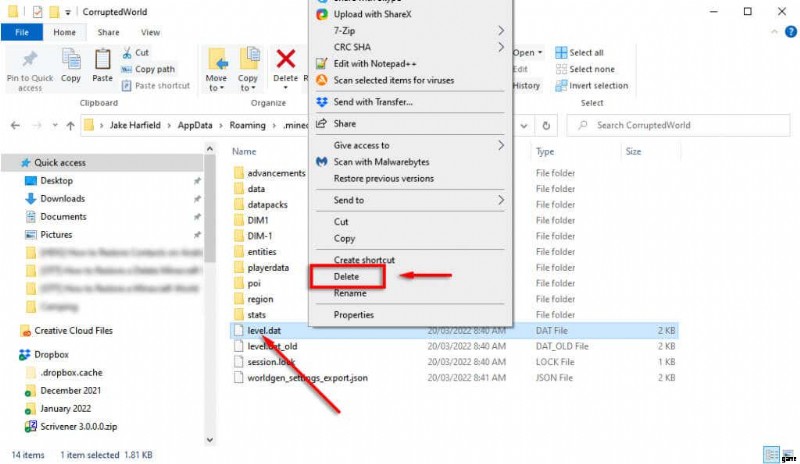Expand the Send to submenu
This screenshot has height=464, width=800.
point(412,200)
